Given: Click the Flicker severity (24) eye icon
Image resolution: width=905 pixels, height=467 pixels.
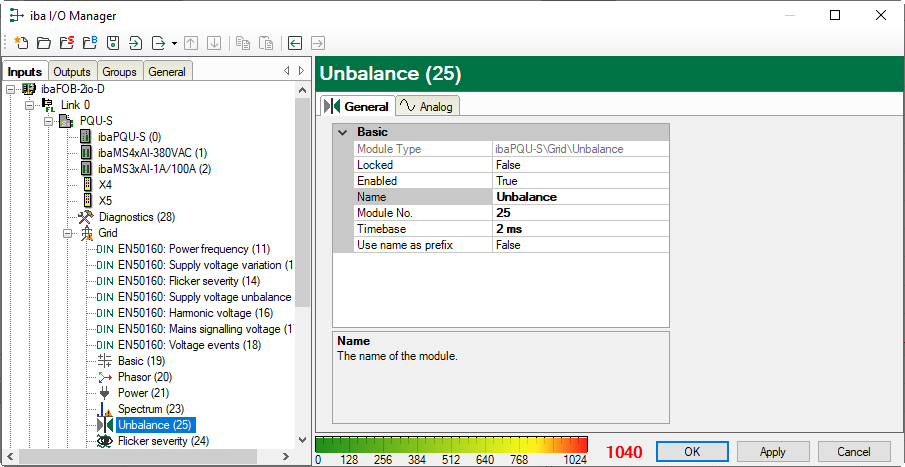Looking at the screenshot, I should point(104,441).
